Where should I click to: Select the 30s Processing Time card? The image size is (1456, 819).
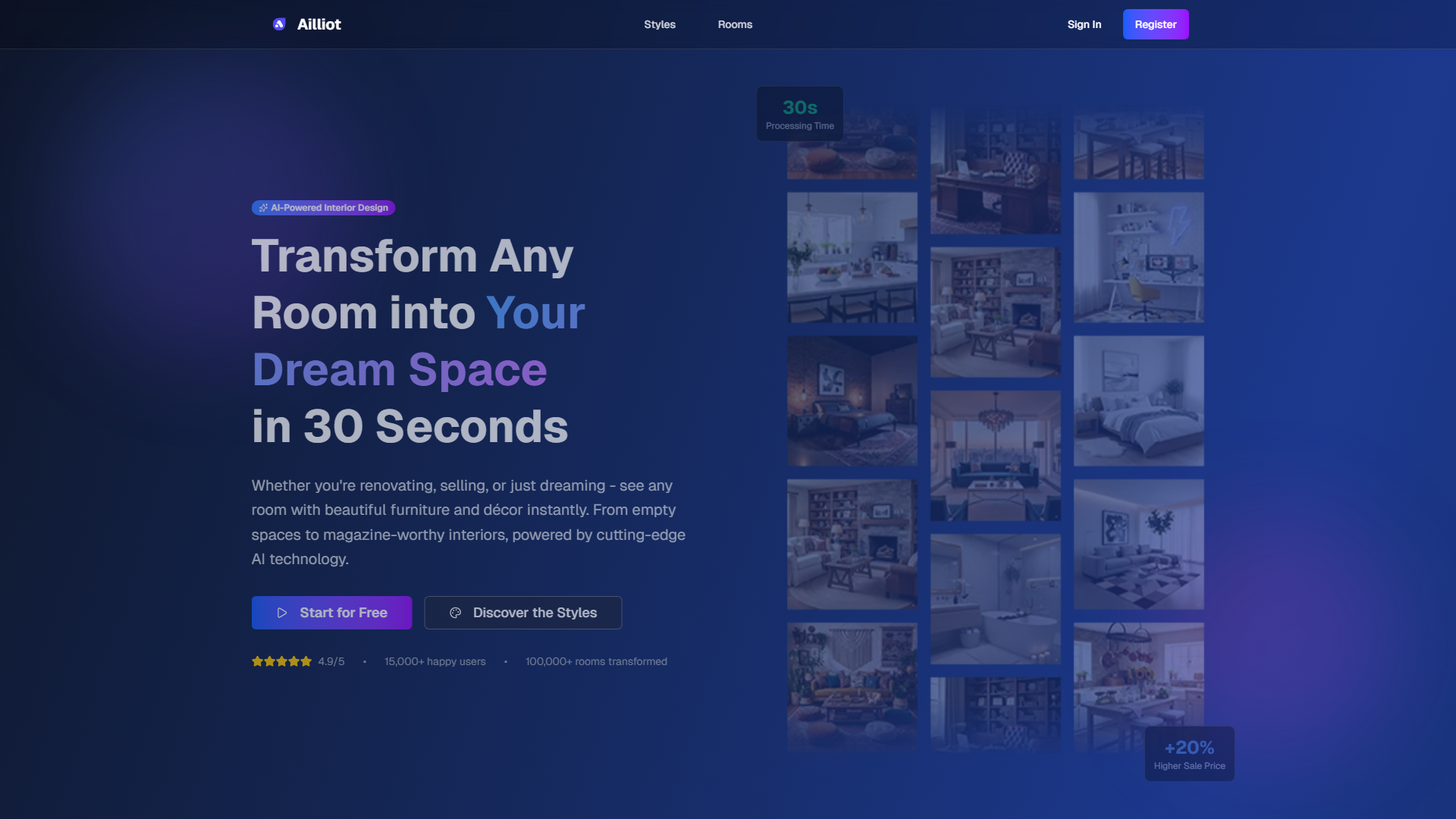799,114
